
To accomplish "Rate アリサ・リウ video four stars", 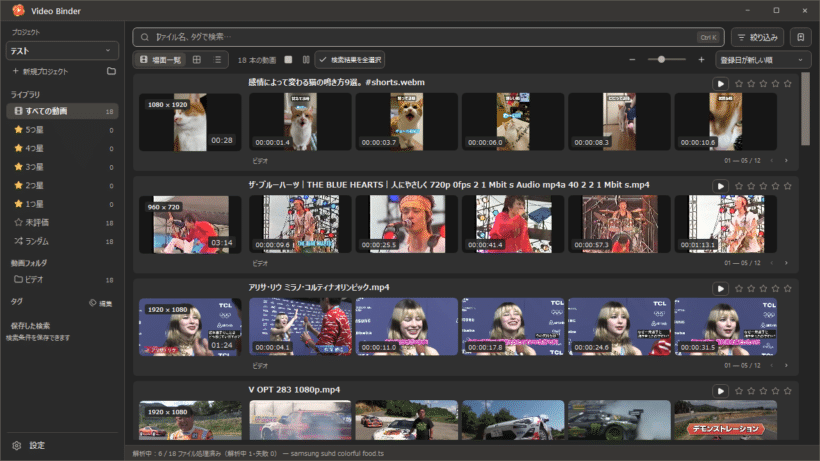I will [x=776, y=289].
